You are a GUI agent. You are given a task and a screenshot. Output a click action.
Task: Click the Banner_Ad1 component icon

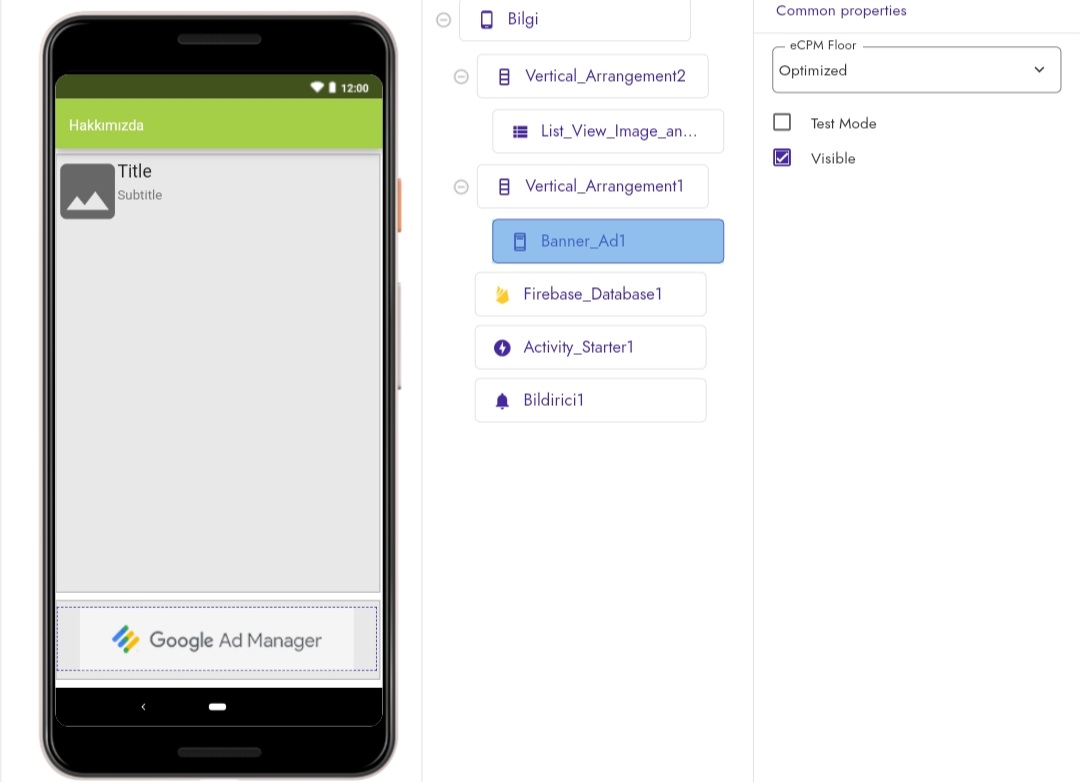(520, 241)
